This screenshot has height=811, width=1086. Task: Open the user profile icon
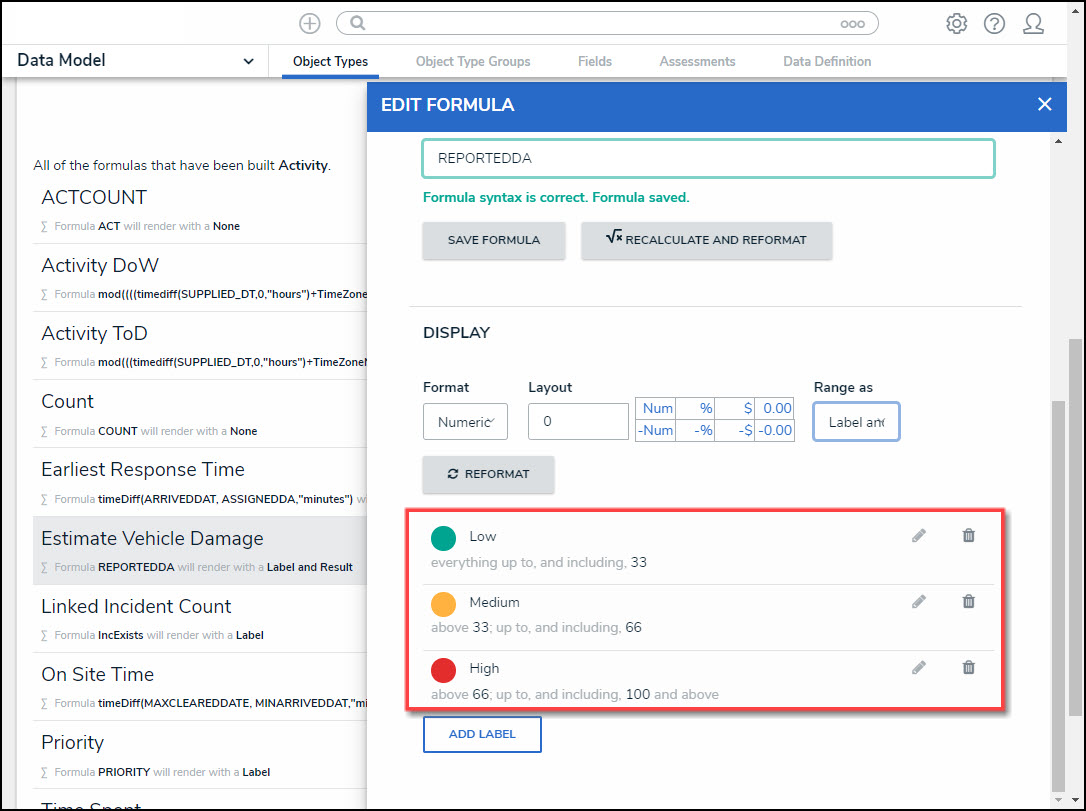coord(1033,23)
